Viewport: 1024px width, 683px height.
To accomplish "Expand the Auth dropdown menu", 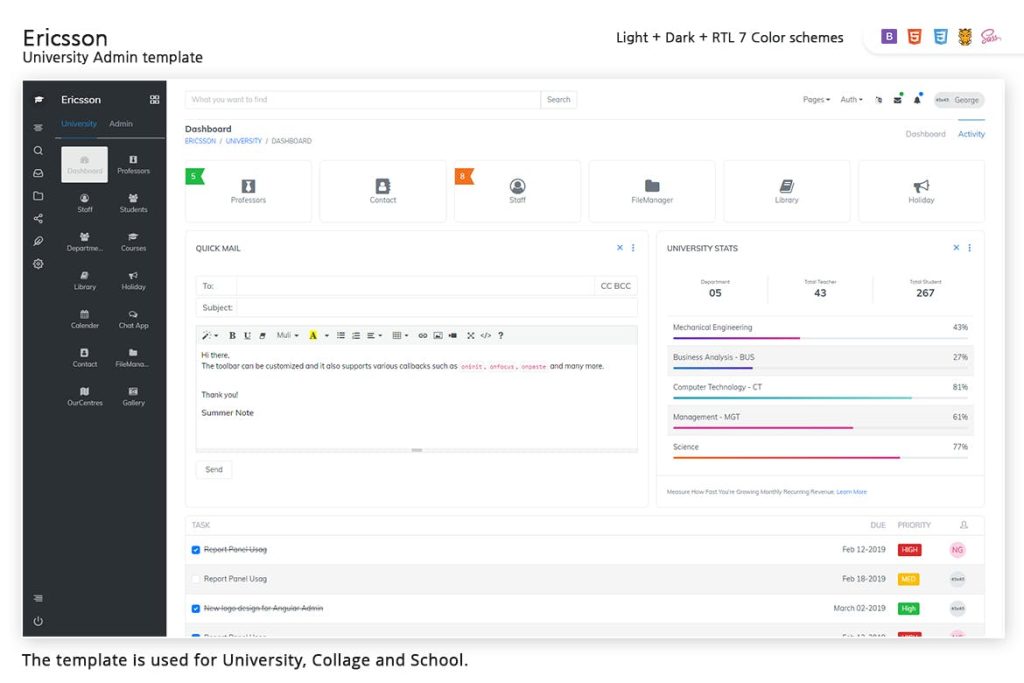I will point(850,99).
